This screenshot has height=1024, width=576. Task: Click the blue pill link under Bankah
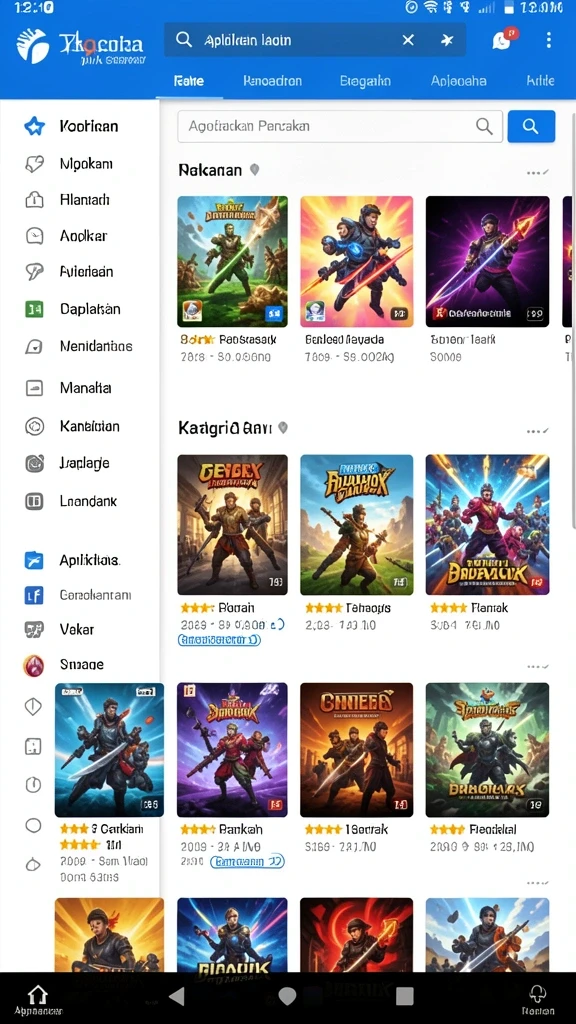pyautogui.click(x=248, y=862)
